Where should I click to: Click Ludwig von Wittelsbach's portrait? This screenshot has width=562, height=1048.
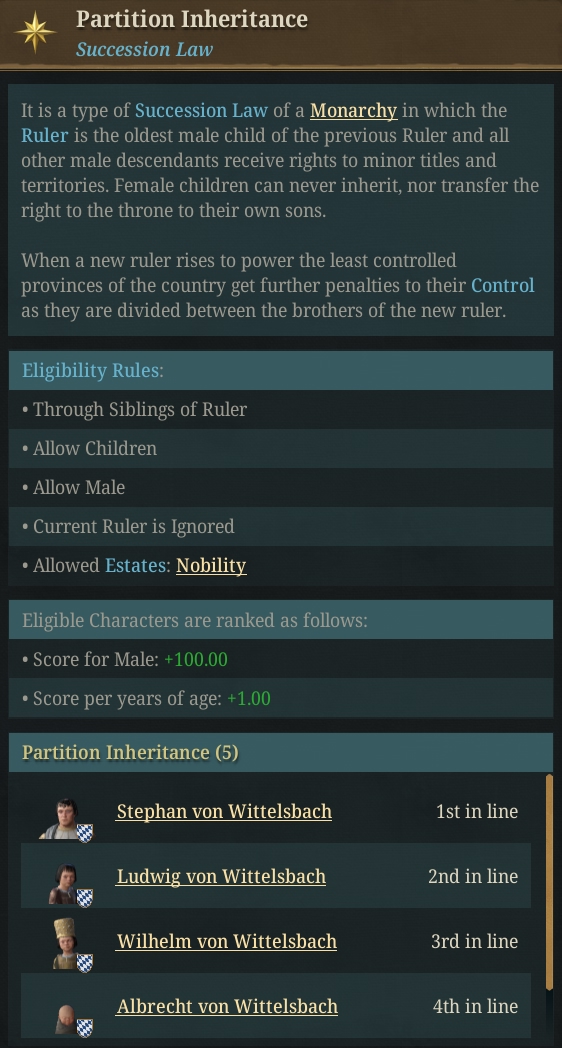coord(63,883)
